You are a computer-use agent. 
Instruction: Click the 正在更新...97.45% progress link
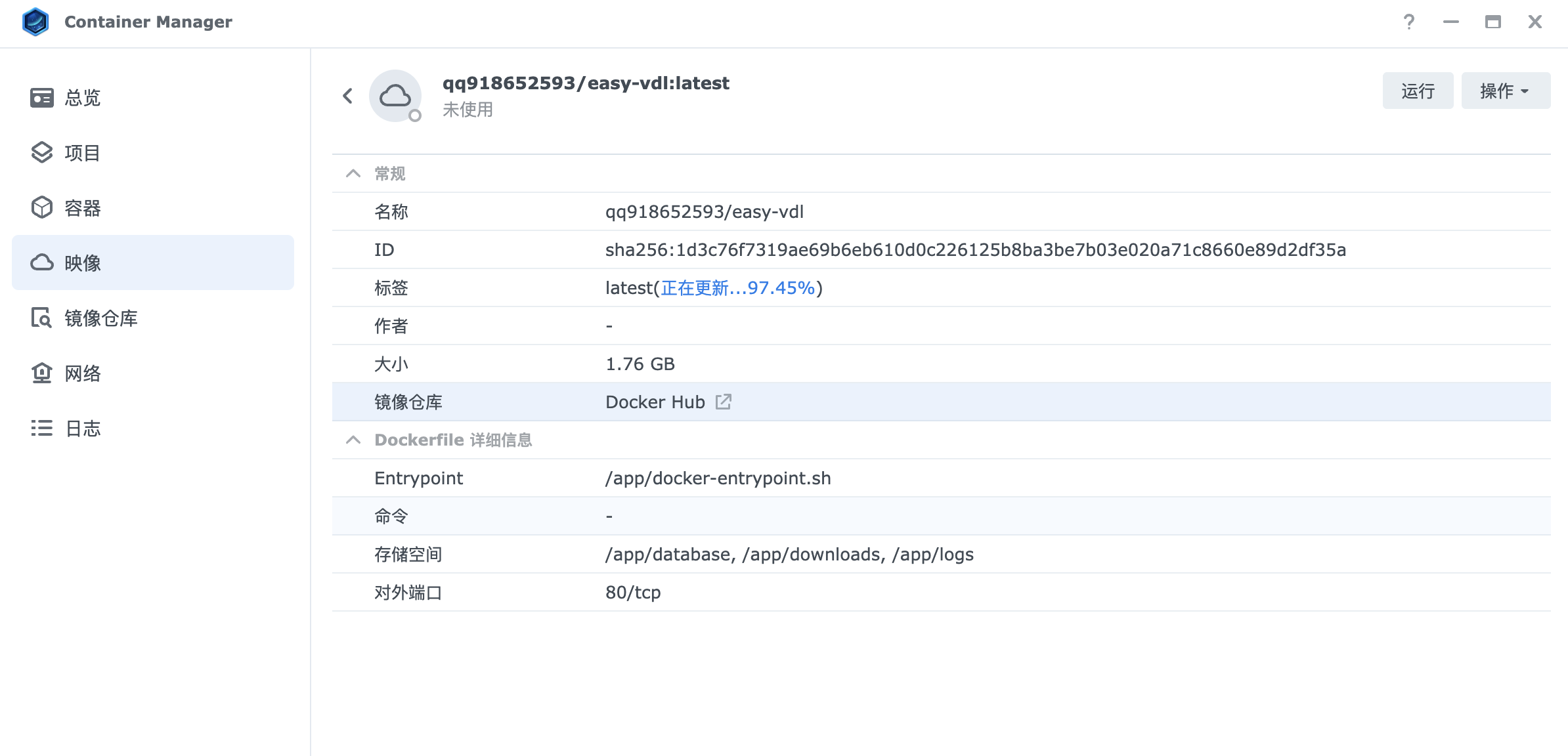point(737,288)
